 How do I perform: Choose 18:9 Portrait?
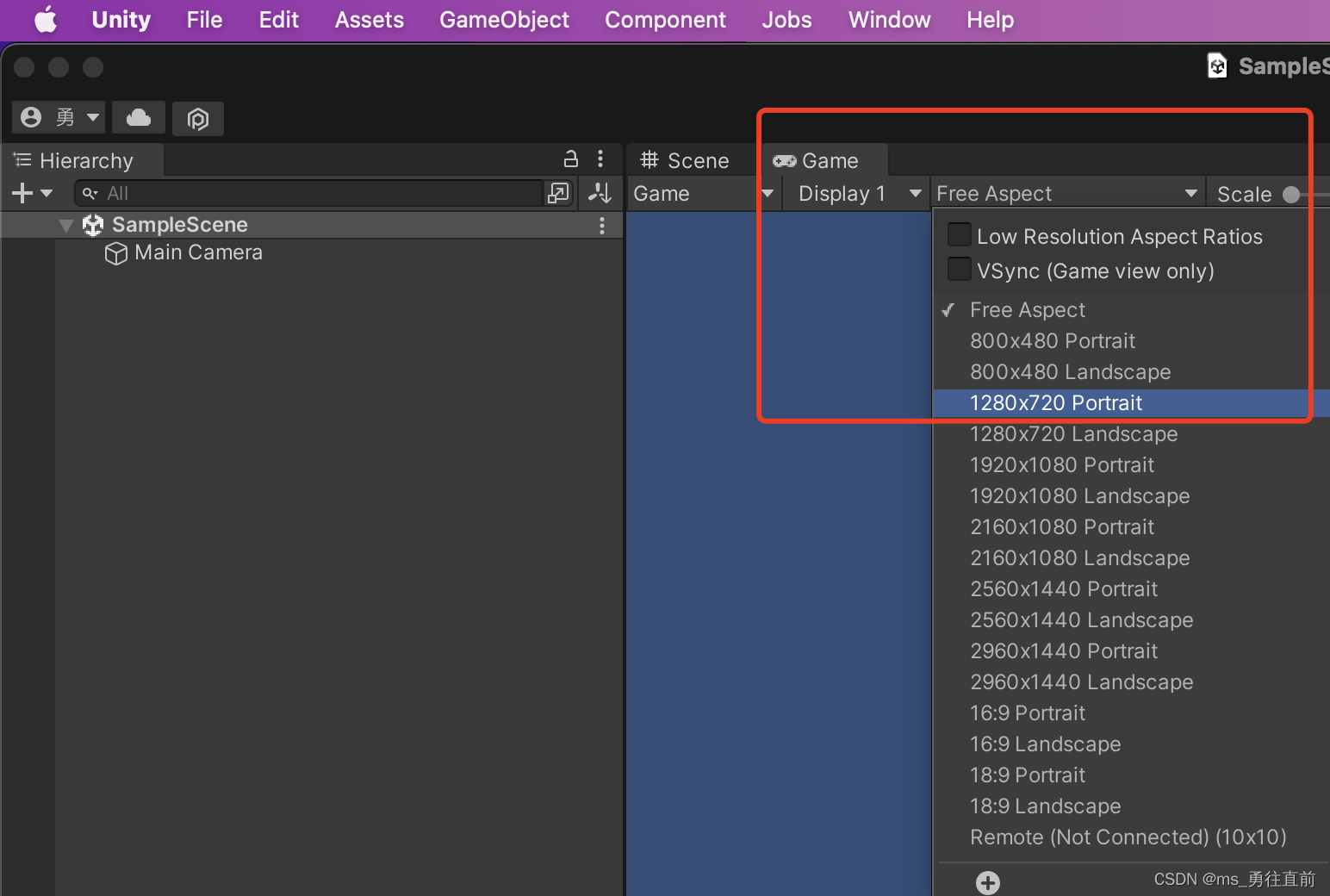[1131, 775]
